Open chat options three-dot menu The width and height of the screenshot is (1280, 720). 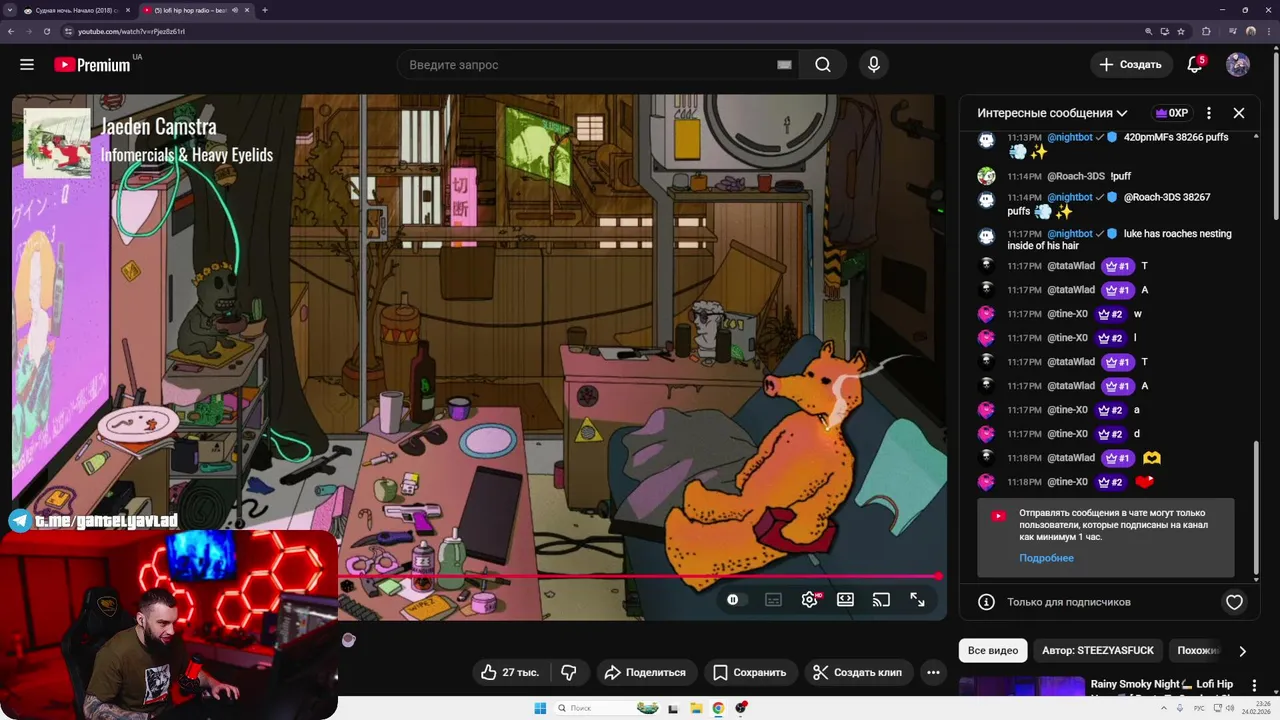click(1208, 113)
